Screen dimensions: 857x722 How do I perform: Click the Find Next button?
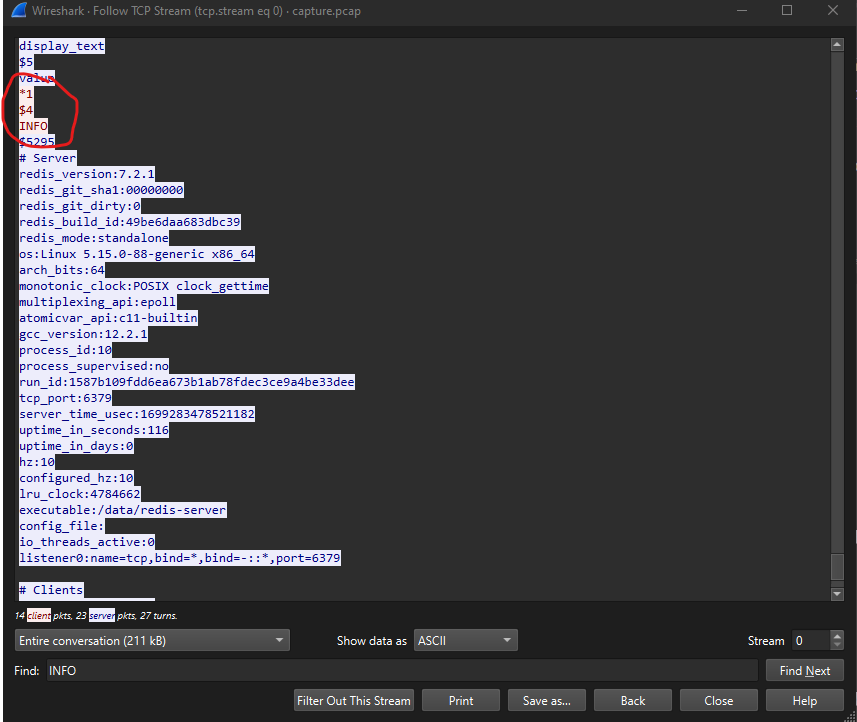point(805,671)
